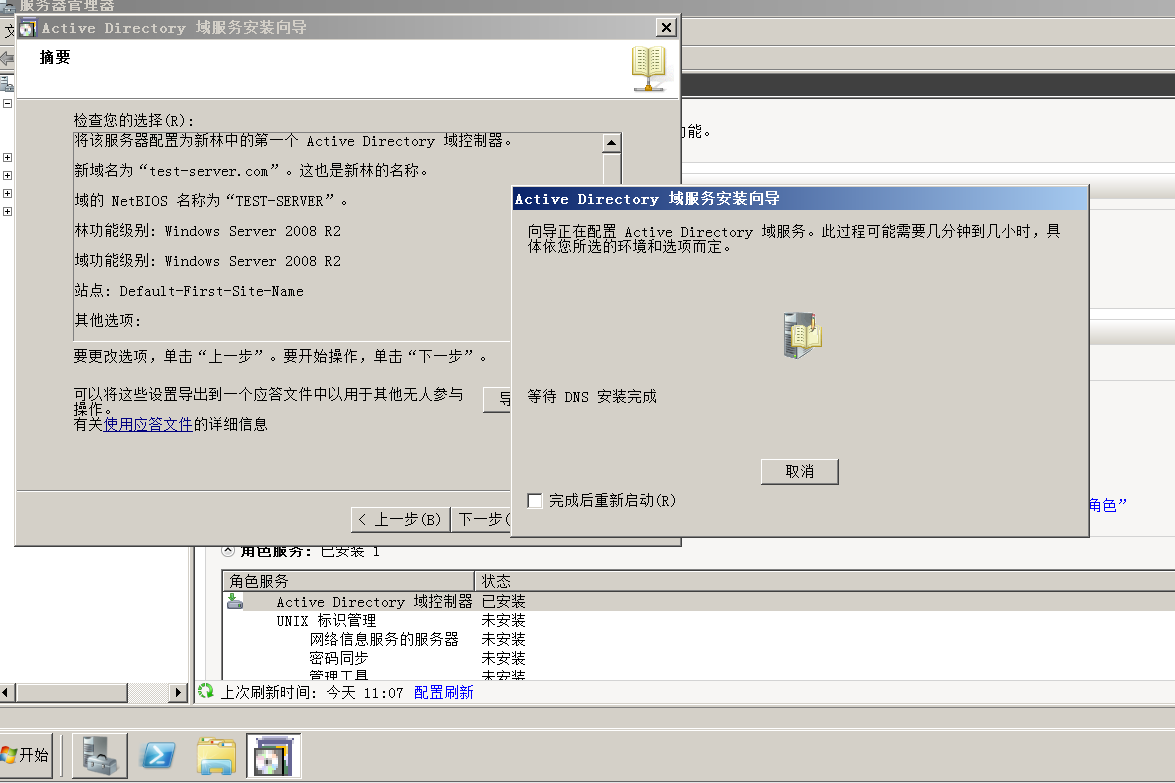
Task: Select the 网络信息服务的服务器 row
Action: coord(698,639)
